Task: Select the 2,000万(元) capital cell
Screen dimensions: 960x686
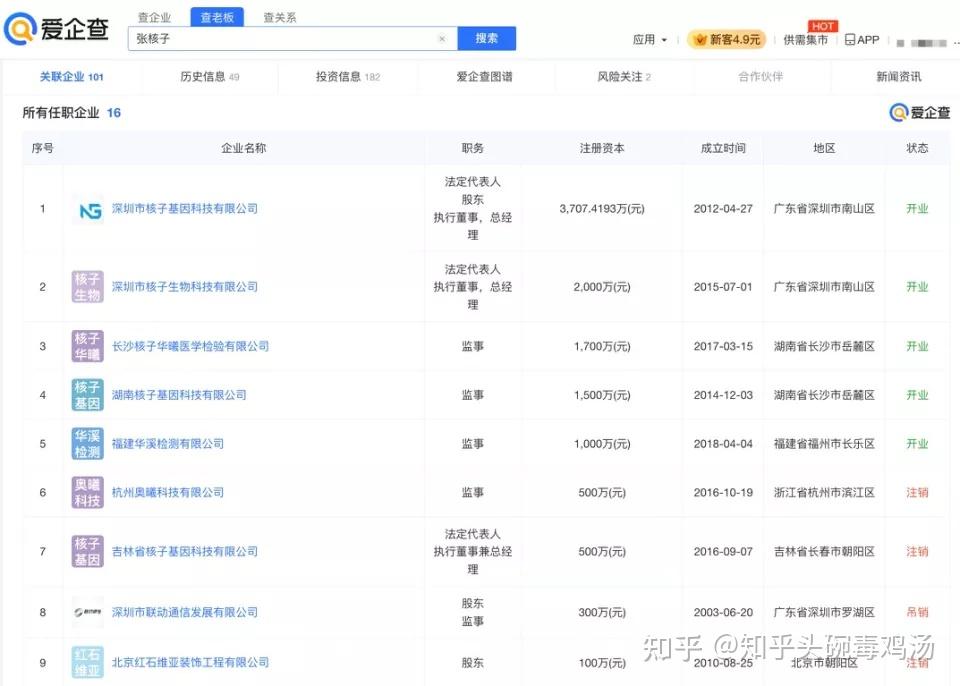Action: pyautogui.click(x=602, y=287)
